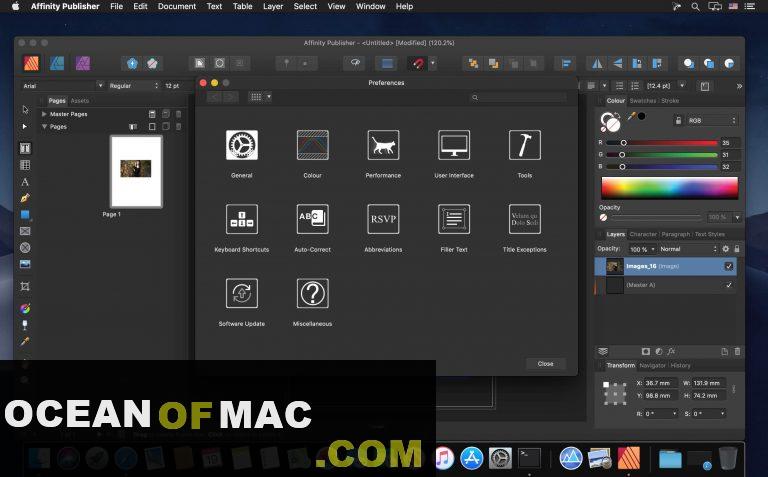Collapse the Pages section

coord(45,126)
